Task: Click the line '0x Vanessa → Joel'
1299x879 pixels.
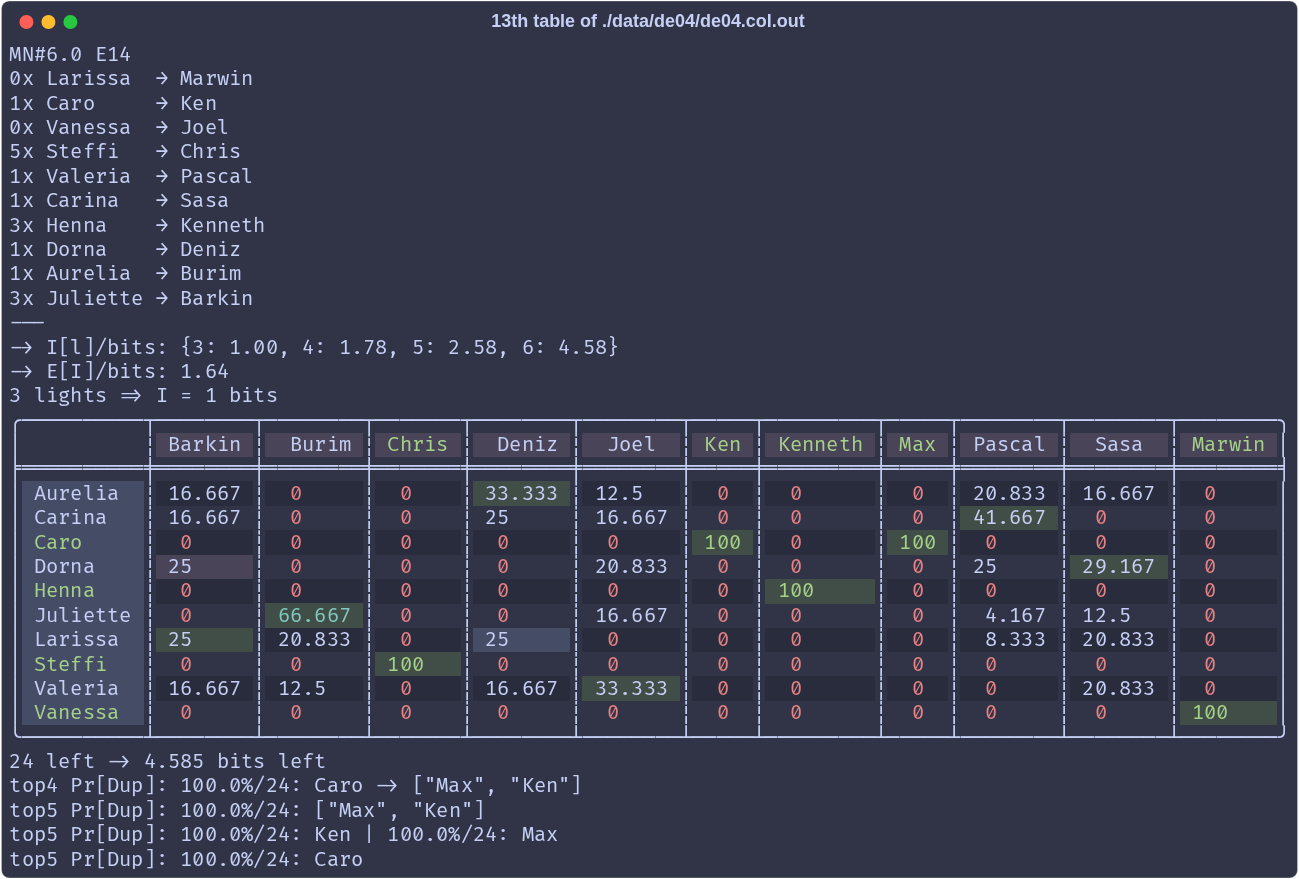Action: click(119, 127)
